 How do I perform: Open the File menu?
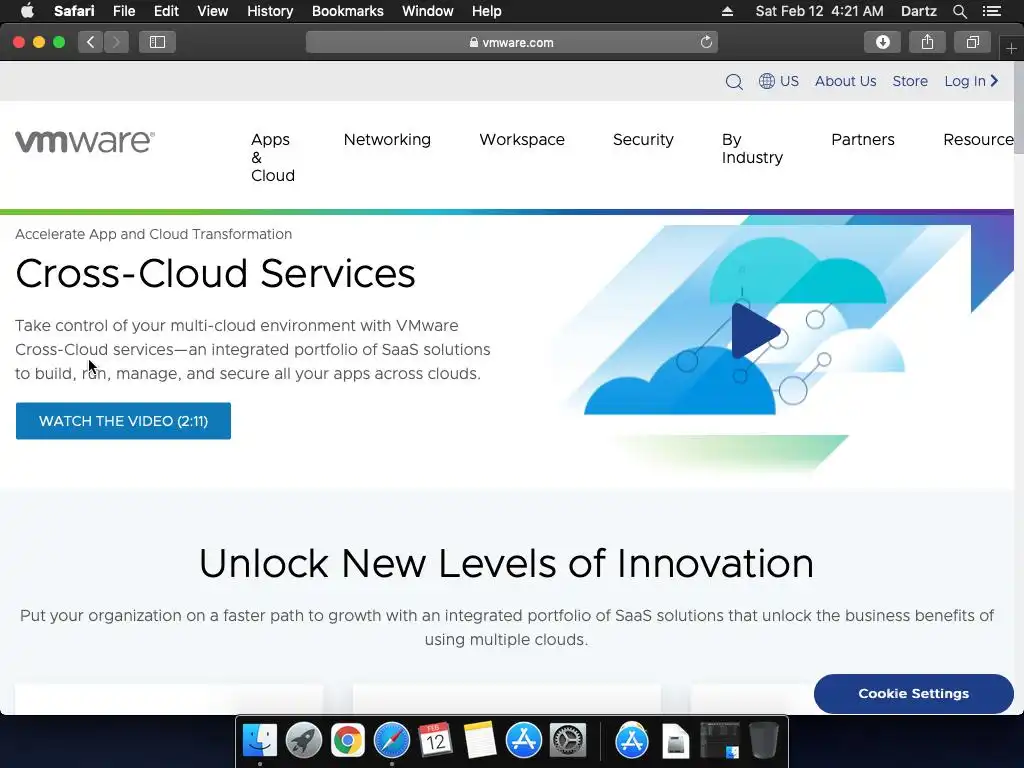123,11
